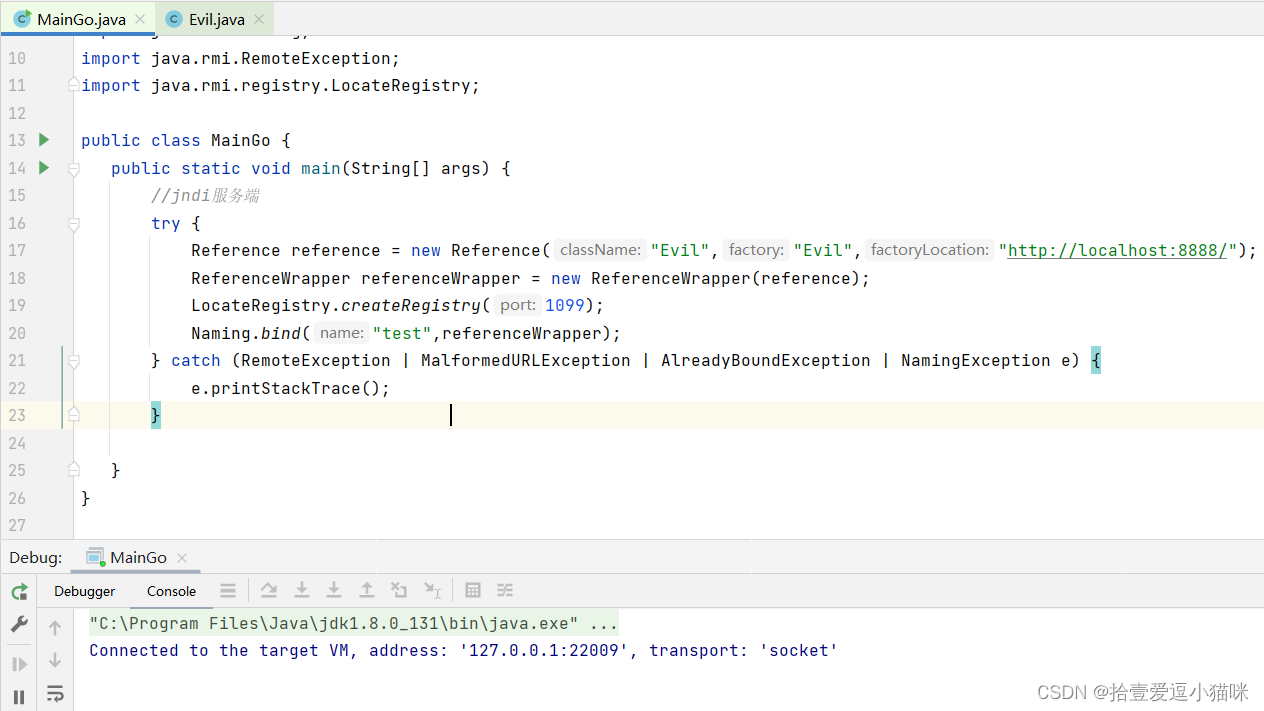1264x711 pixels.
Task: Click Trace Current Stream Chain icon
Action: (x=506, y=591)
